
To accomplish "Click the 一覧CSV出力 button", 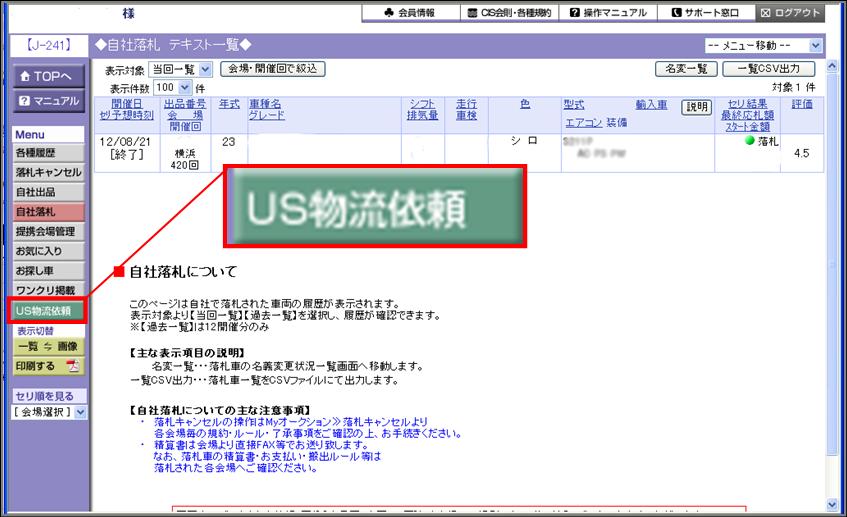I will pos(768,70).
